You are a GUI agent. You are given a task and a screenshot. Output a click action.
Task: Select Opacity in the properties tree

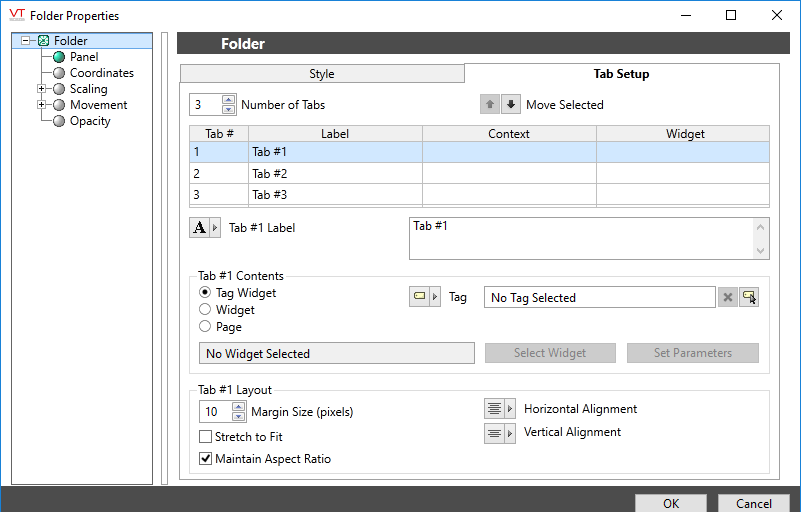(90, 121)
